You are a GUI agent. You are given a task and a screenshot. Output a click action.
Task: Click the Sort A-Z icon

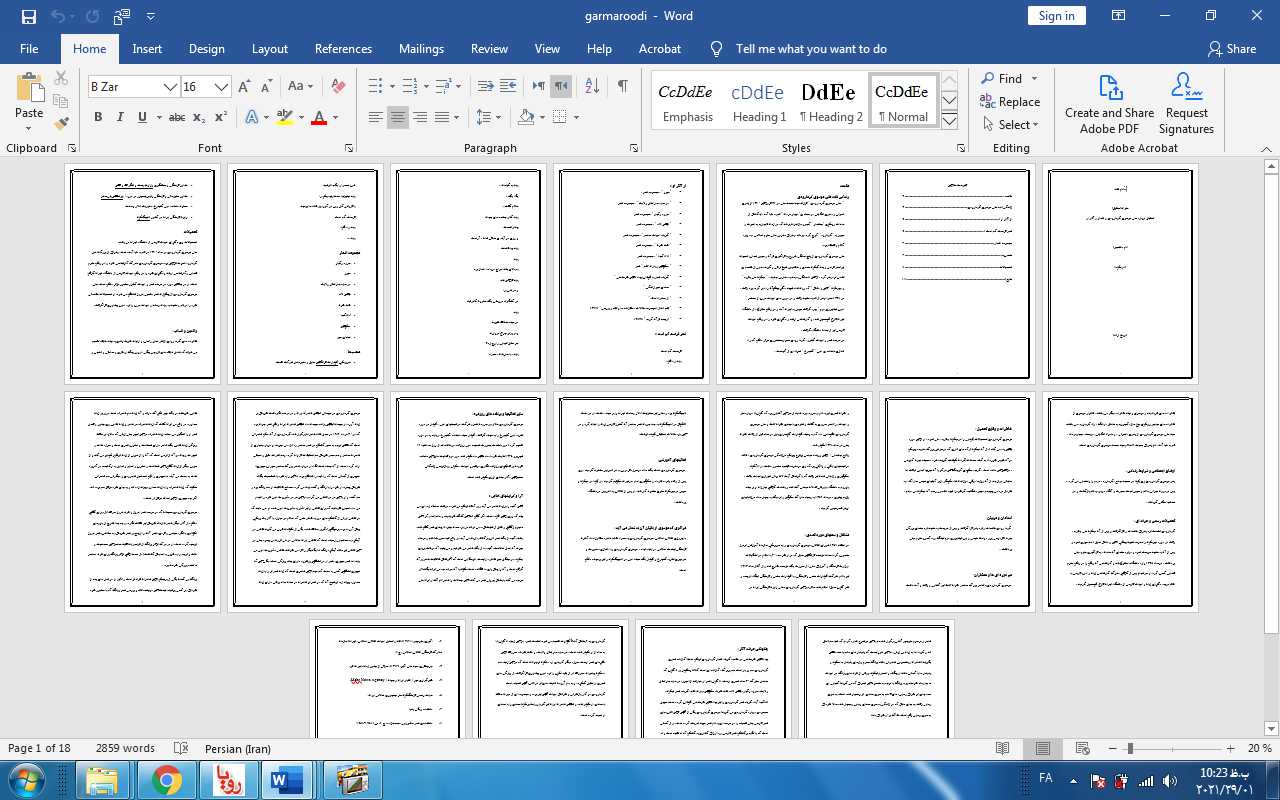pos(591,86)
